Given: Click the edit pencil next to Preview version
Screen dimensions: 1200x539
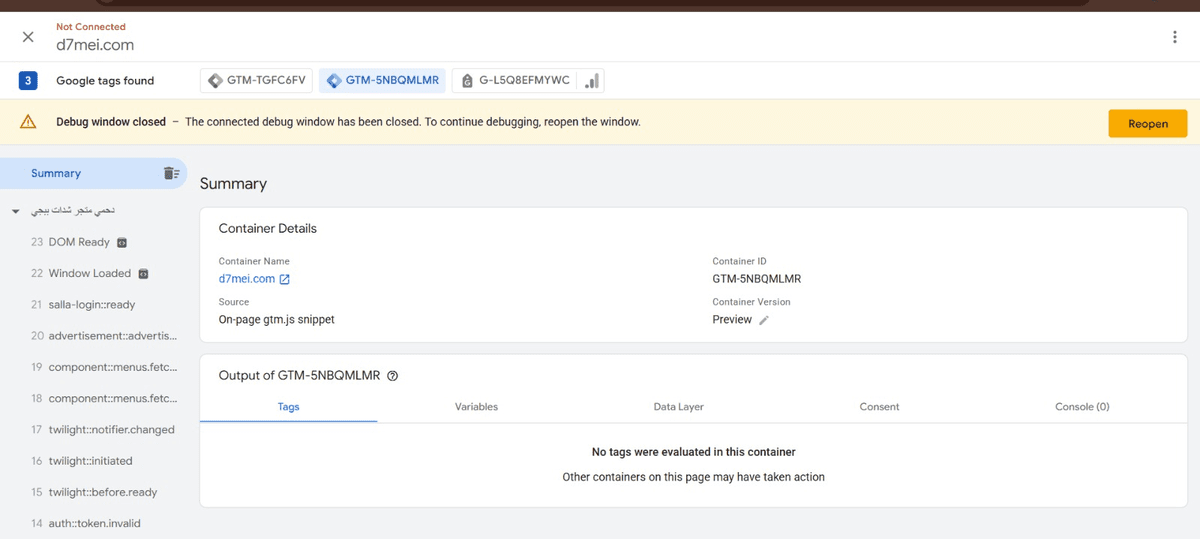Looking at the screenshot, I should [764, 320].
